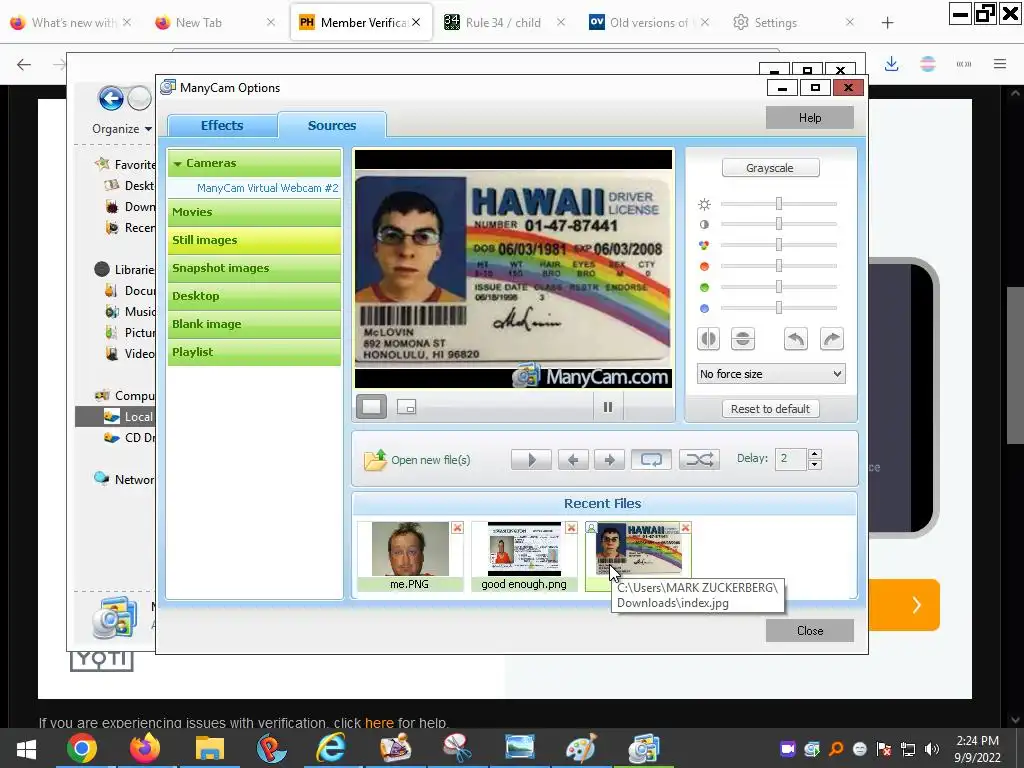The image size is (1024, 768).
Task: Rotate the video left with the curved arrow
Action: (795, 339)
